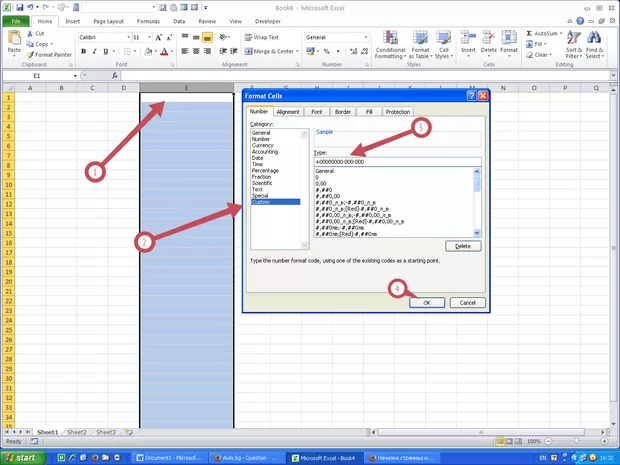Open the Calibri font name dropdown
The width and height of the screenshot is (620, 465).
tap(126, 37)
